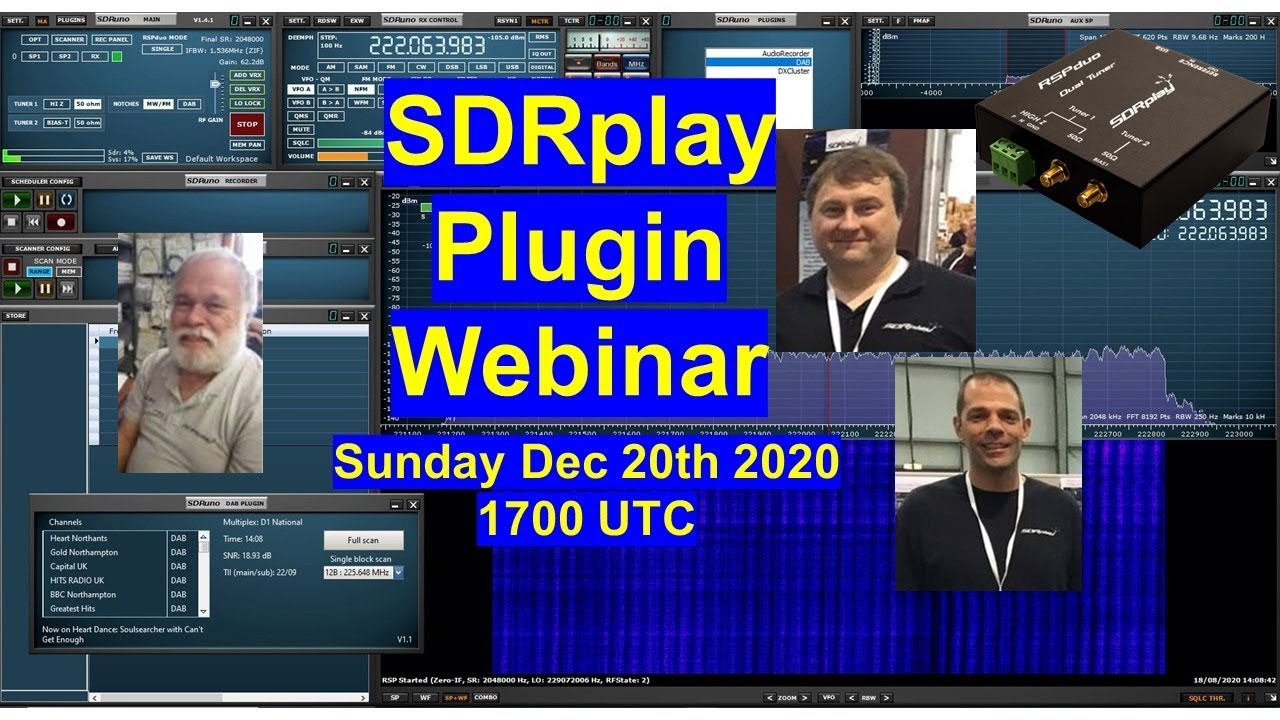Increase RBW with the right arrow
Viewport: 1280px width, 720px height.
pyautogui.click(x=886, y=697)
